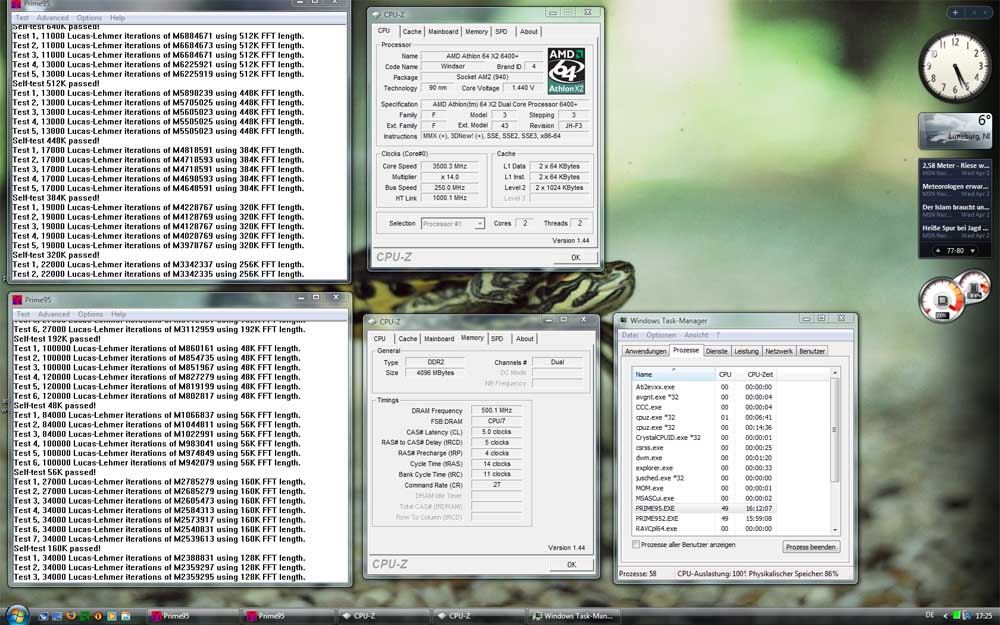Click Show Desktop icon in Quick Launch
Viewport: 1000px width, 625px height.
tap(43, 616)
